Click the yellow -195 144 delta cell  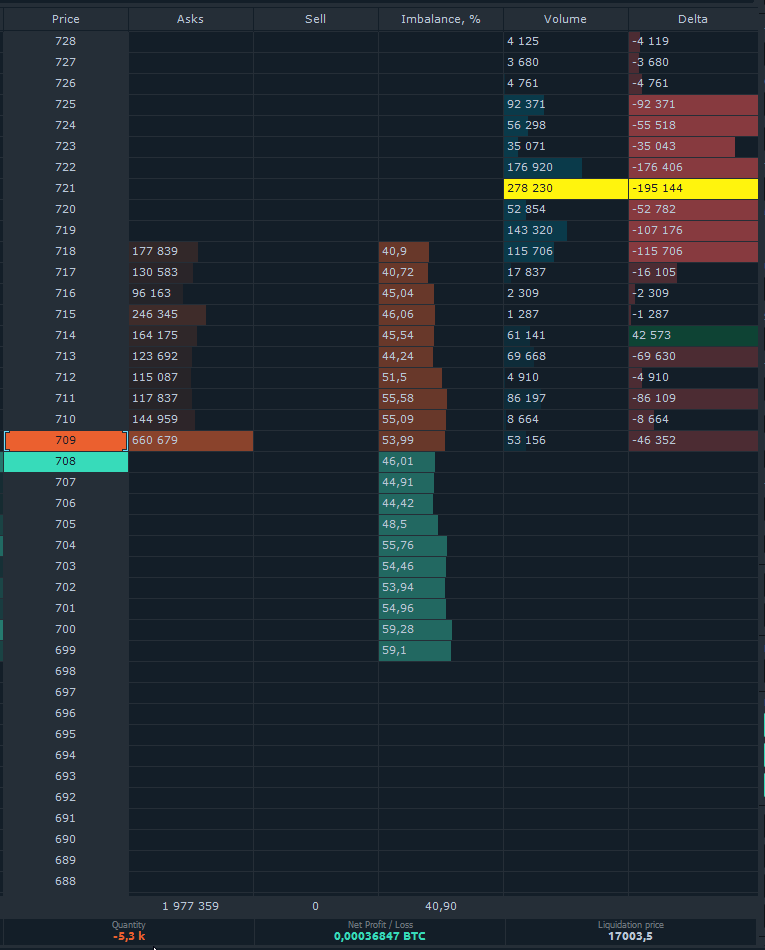click(693, 188)
